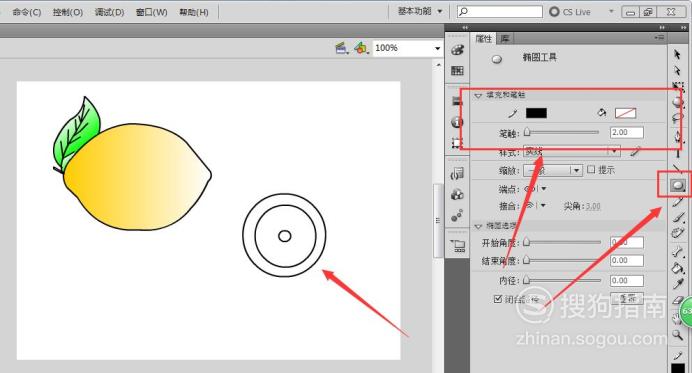This screenshot has height=373, width=692.
Task: Click the CS Live button
Action: (x=570, y=12)
